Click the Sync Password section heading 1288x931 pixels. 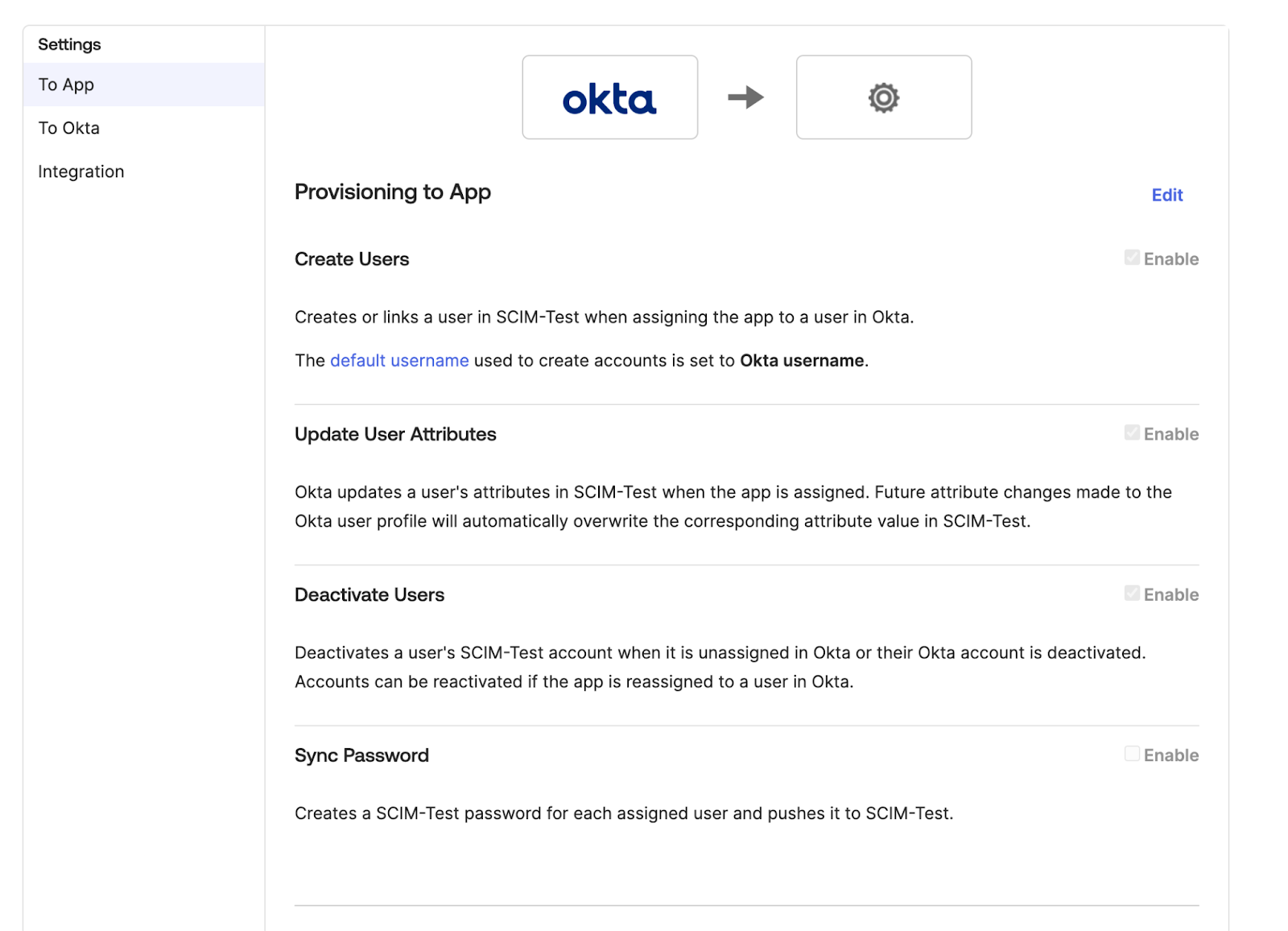click(x=361, y=755)
